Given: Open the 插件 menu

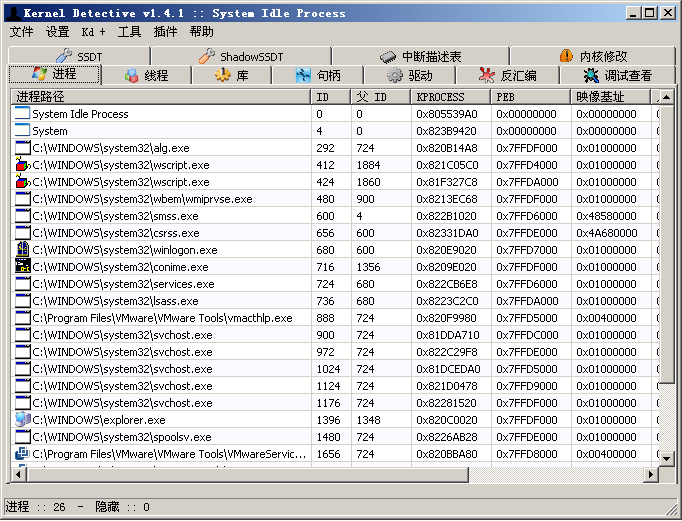Looking at the screenshot, I should tap(165, 32).
